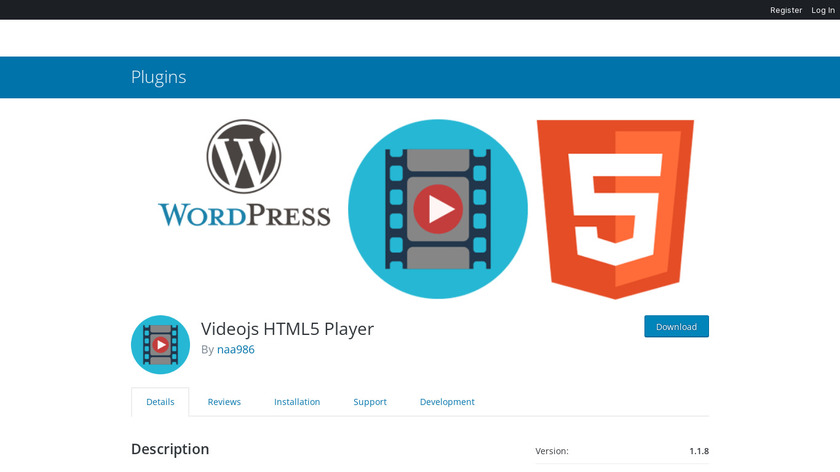This screenshot has width=840, height=472.
Task: Open the Installation tab
Action: point(297,402)
